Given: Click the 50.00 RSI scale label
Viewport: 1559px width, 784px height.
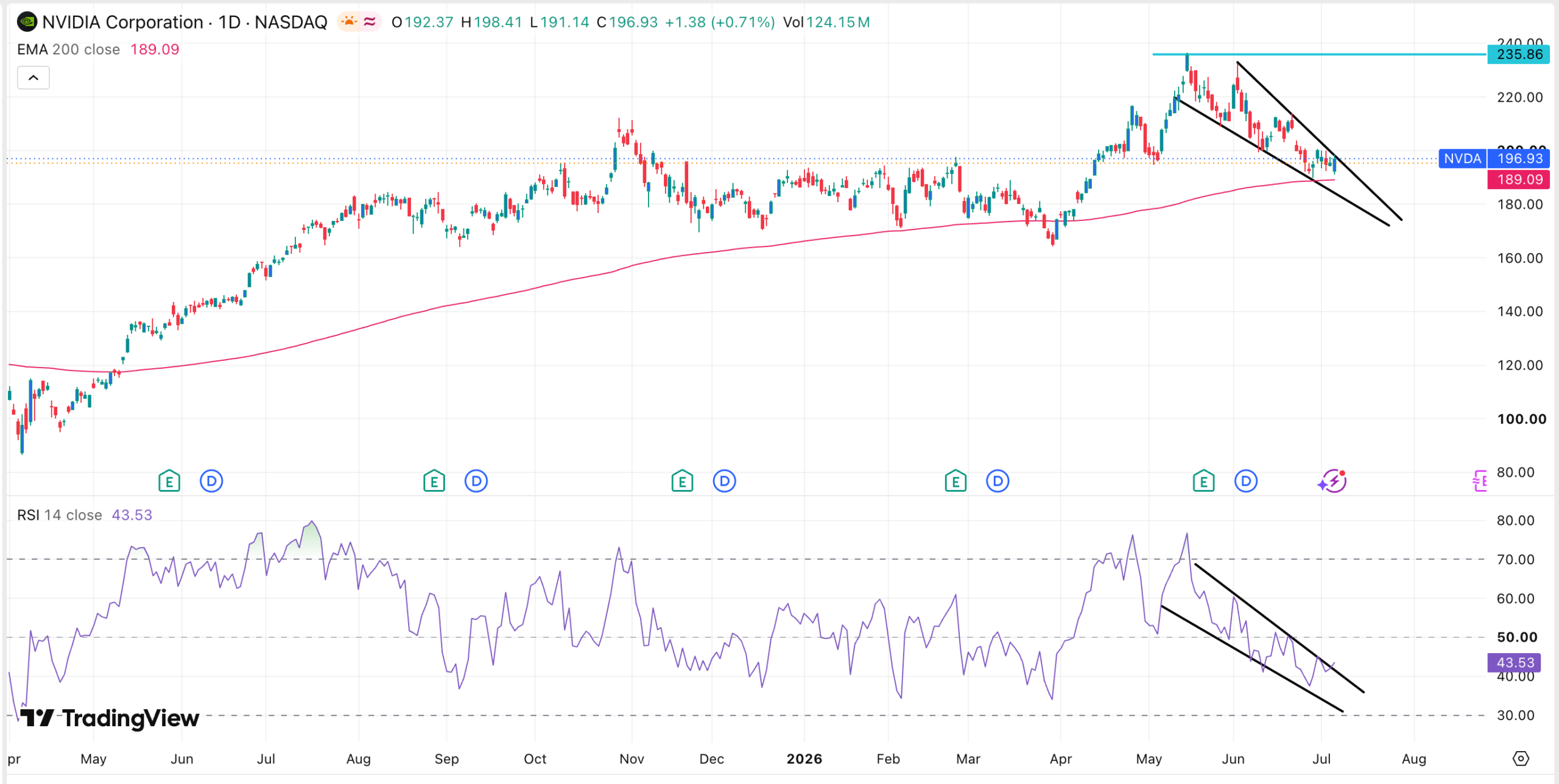Looking at the screenshot, I should pos(1516,637).
